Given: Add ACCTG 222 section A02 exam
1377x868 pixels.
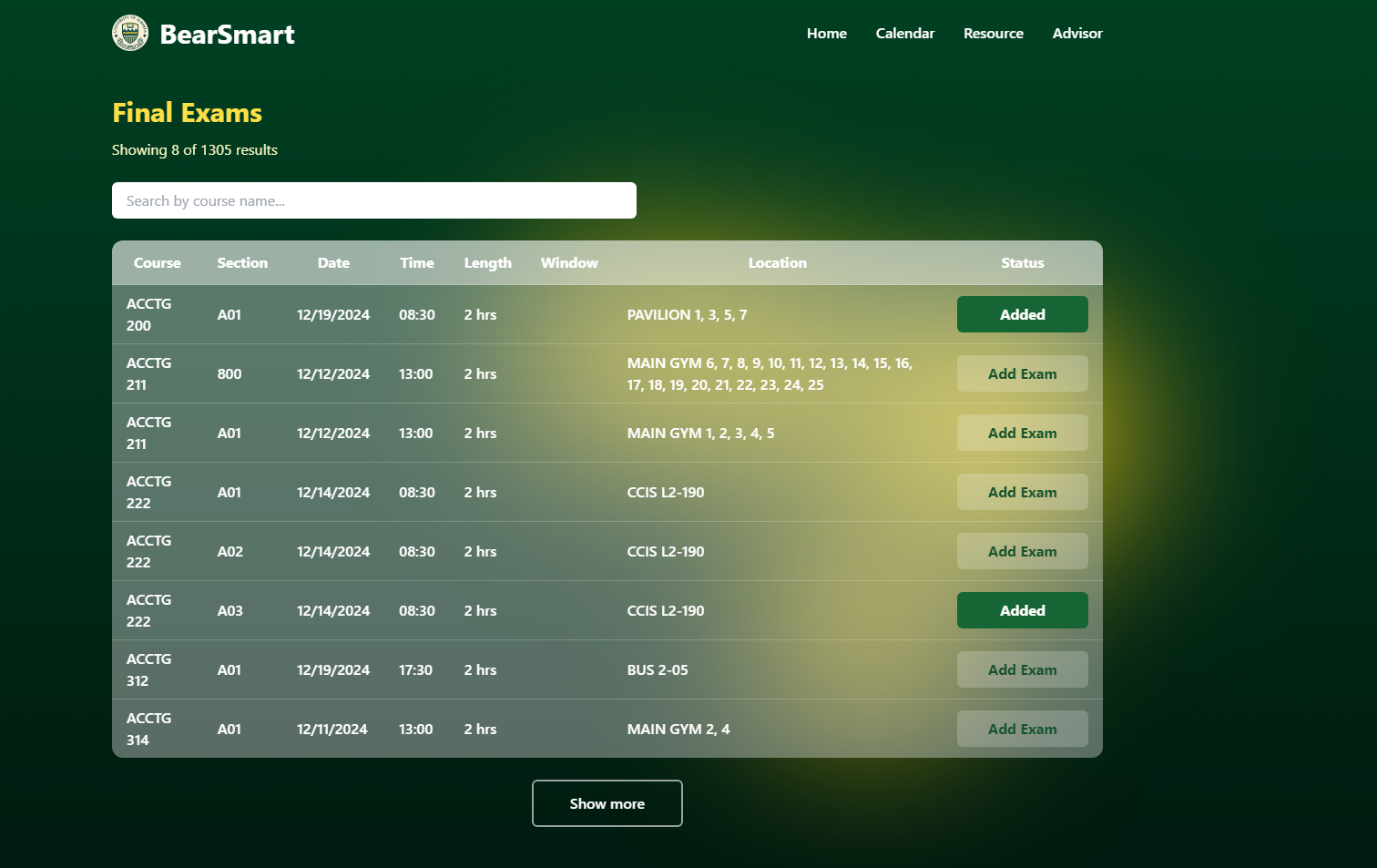Looking at the screenshot, I should [x=1022, y=551].
